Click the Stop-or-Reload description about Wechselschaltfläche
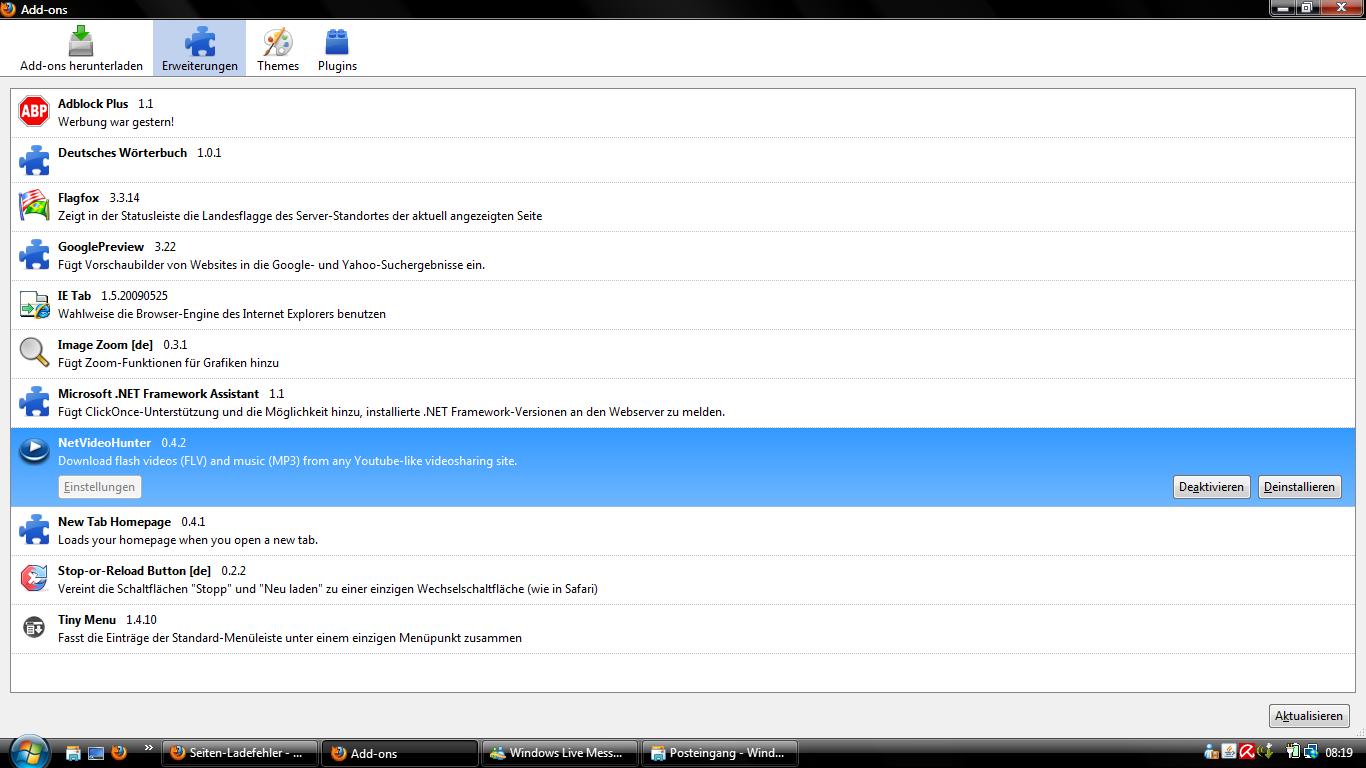Screen dimensions: 1366x768 (x=328, y=589)
